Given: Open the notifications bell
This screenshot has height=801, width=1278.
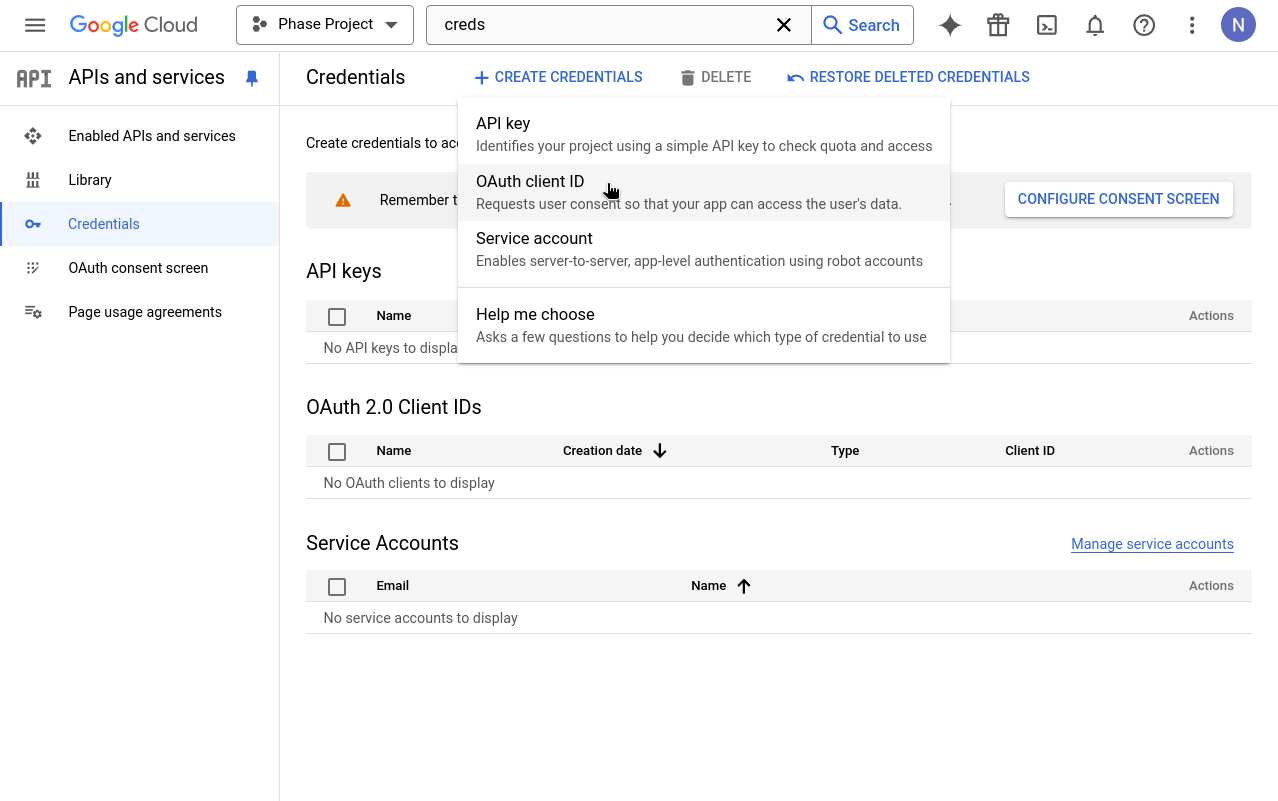Looking at the screenshot, I should [x=1095, y=25].
